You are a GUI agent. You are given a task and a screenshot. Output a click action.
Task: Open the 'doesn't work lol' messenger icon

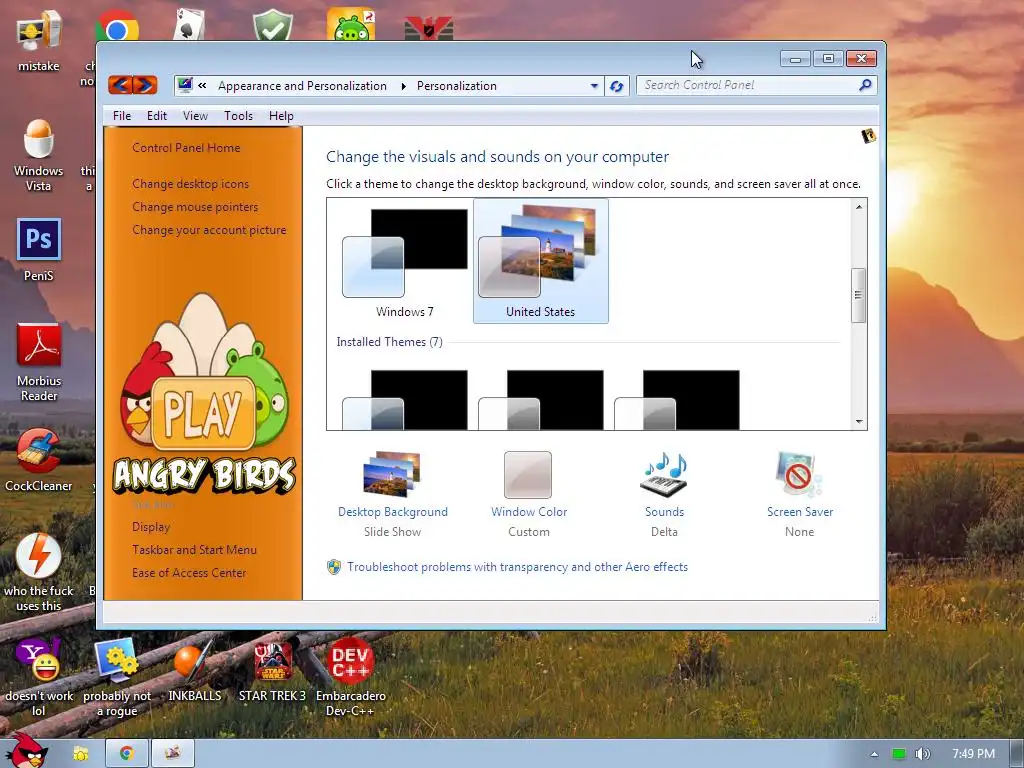(39, 677)
